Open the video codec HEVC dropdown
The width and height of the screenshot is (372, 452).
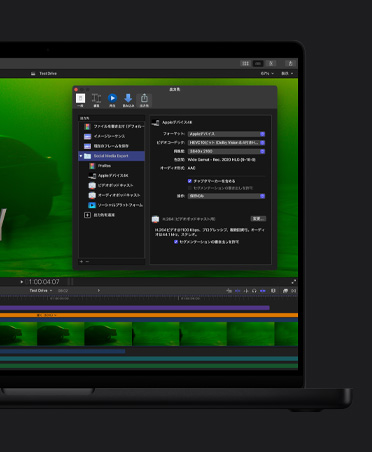pyautogui.click(x=226, y=143)
